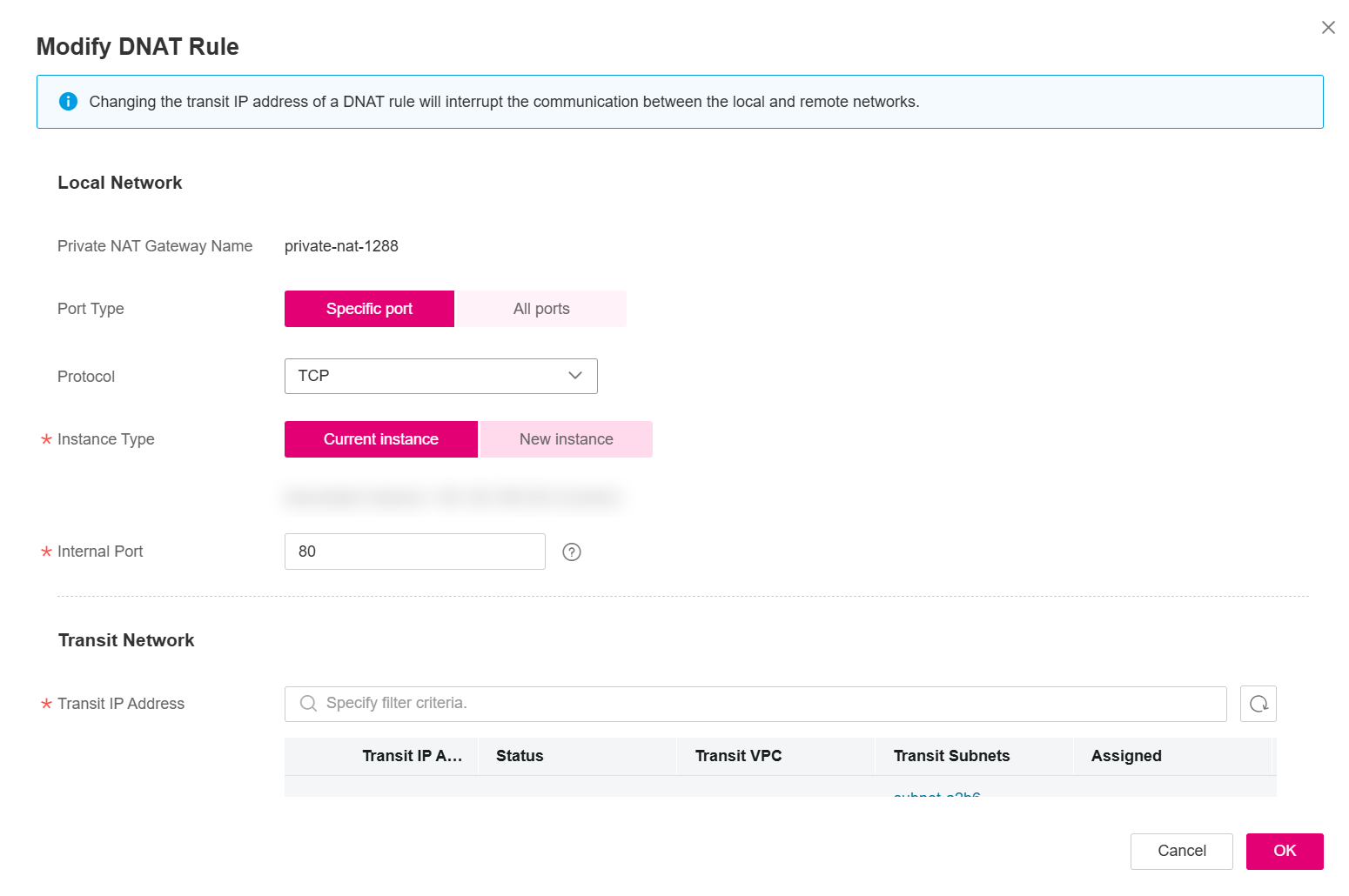Open the Protocol TCP dropdown
This screenshot has height=896, width=1349.
click(x=441, y=376)
